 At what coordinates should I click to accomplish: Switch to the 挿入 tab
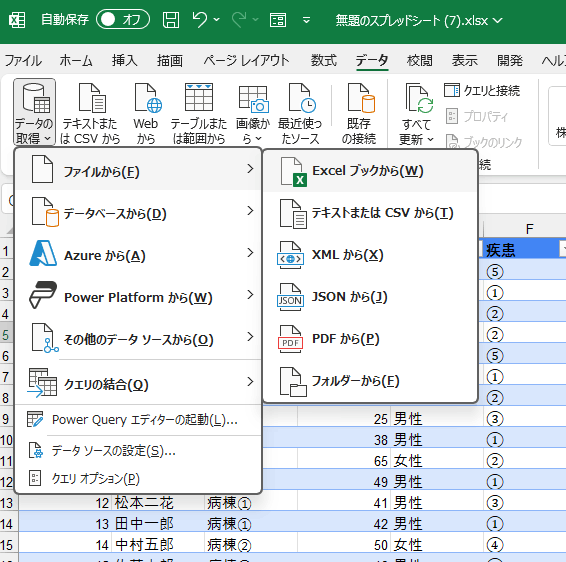click(x=125, y=60)
